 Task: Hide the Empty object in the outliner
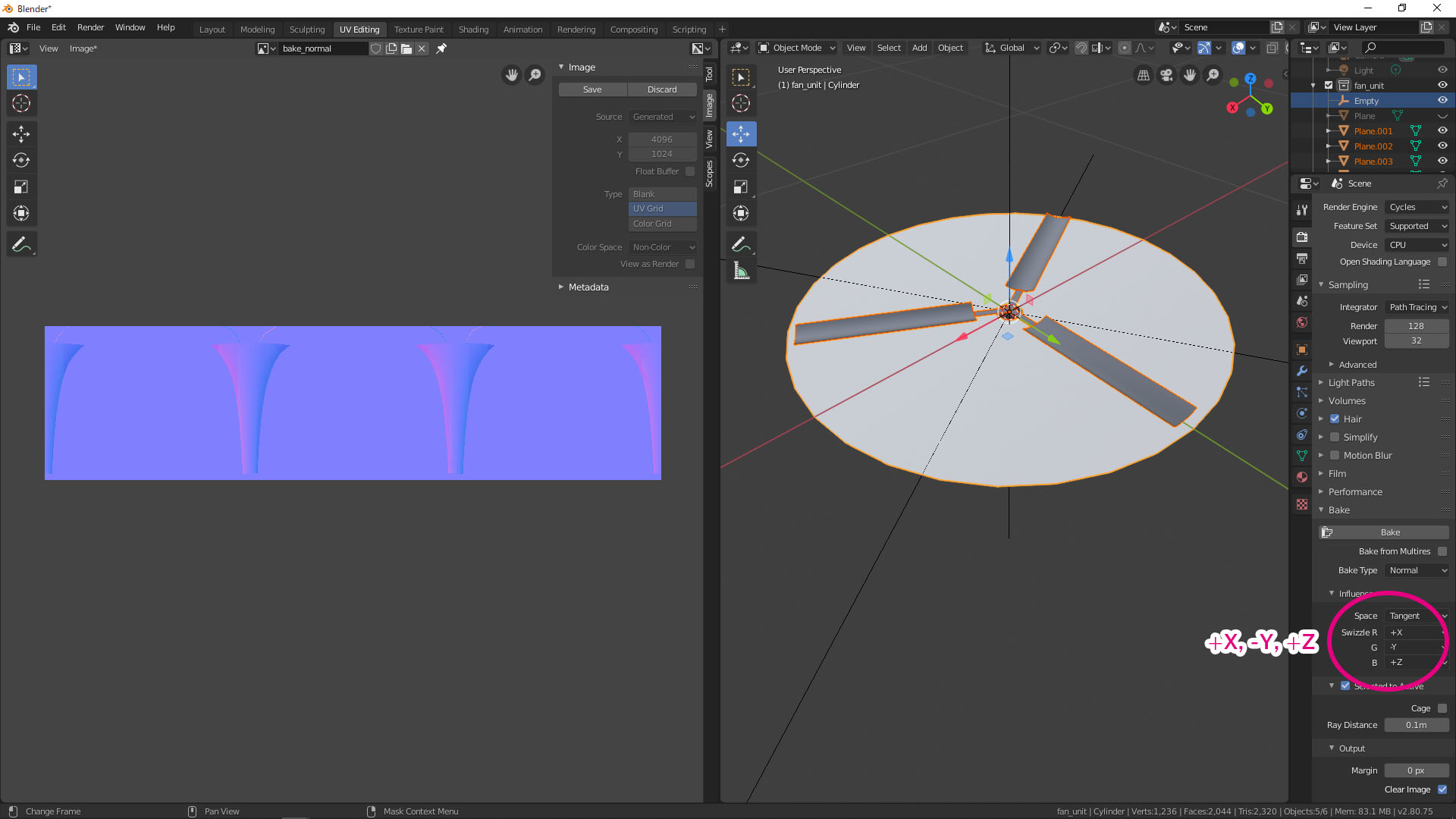(1442, 101)
